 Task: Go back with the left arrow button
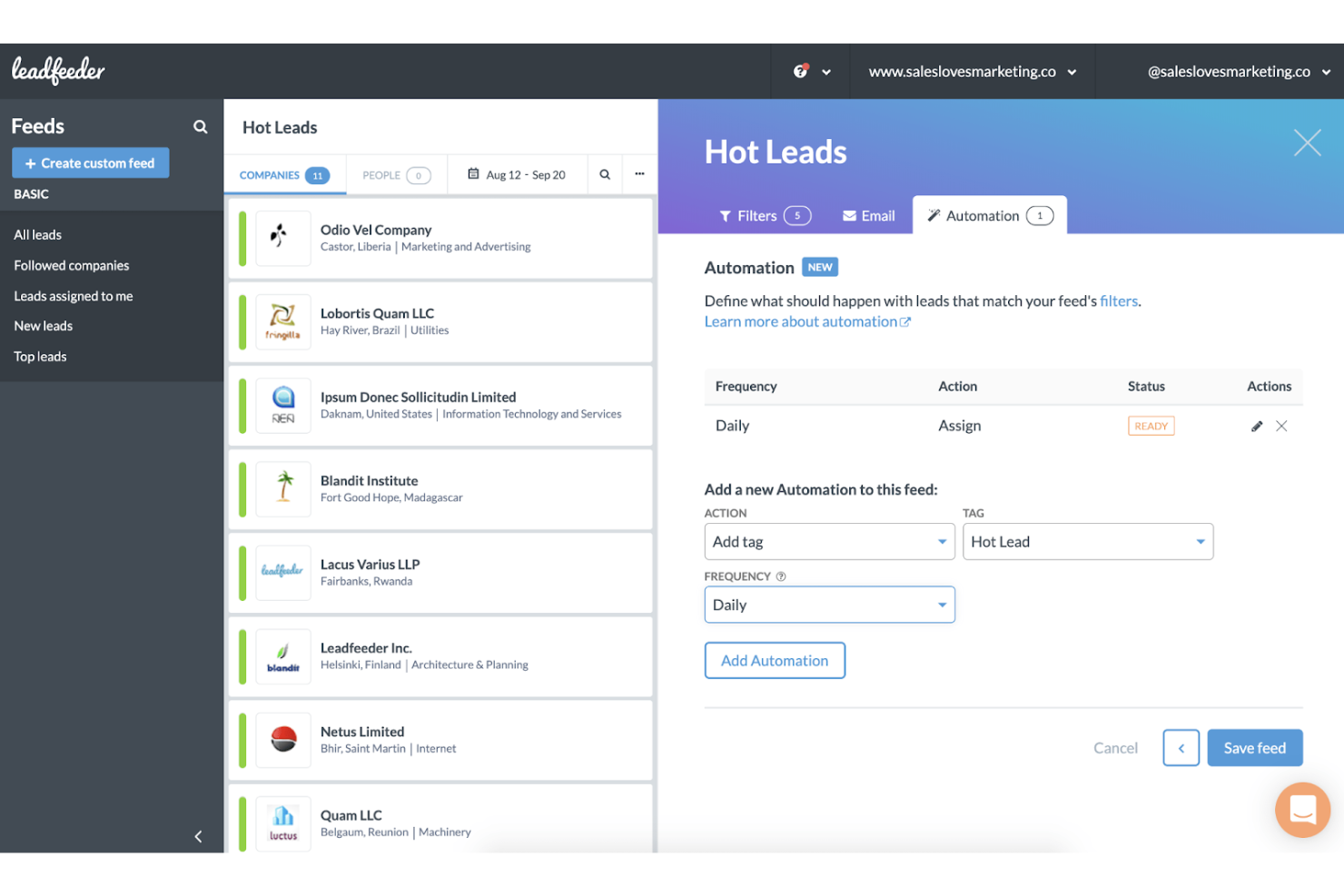pos(1181,748)
